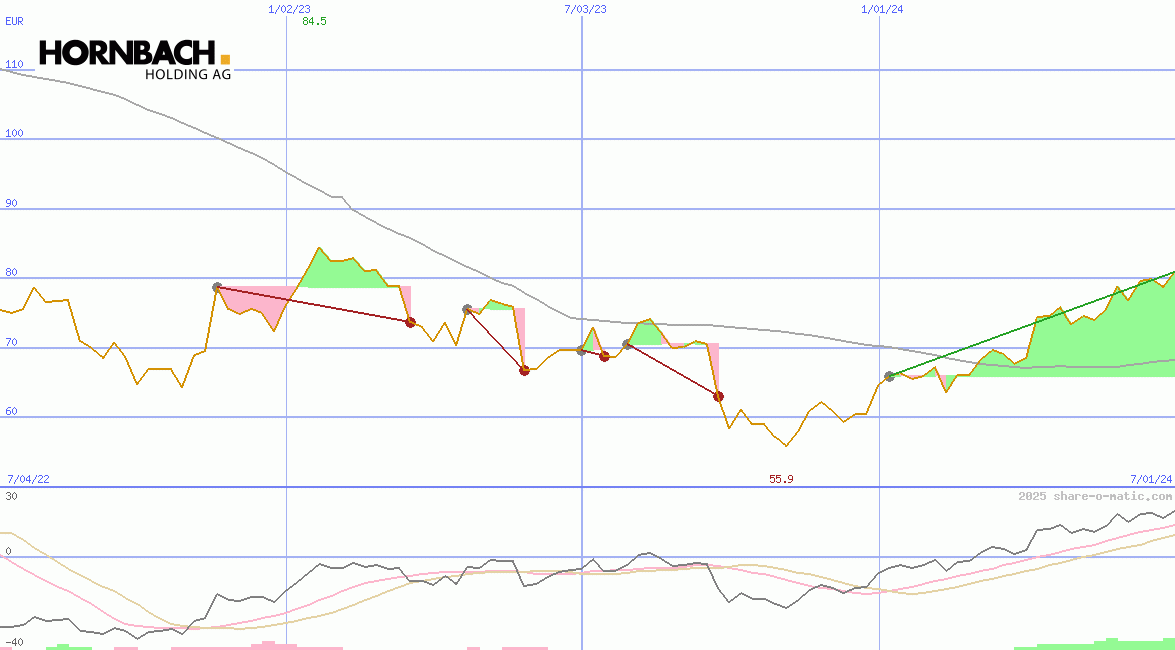Click the 0 indicator axis label

pos(8,551)
